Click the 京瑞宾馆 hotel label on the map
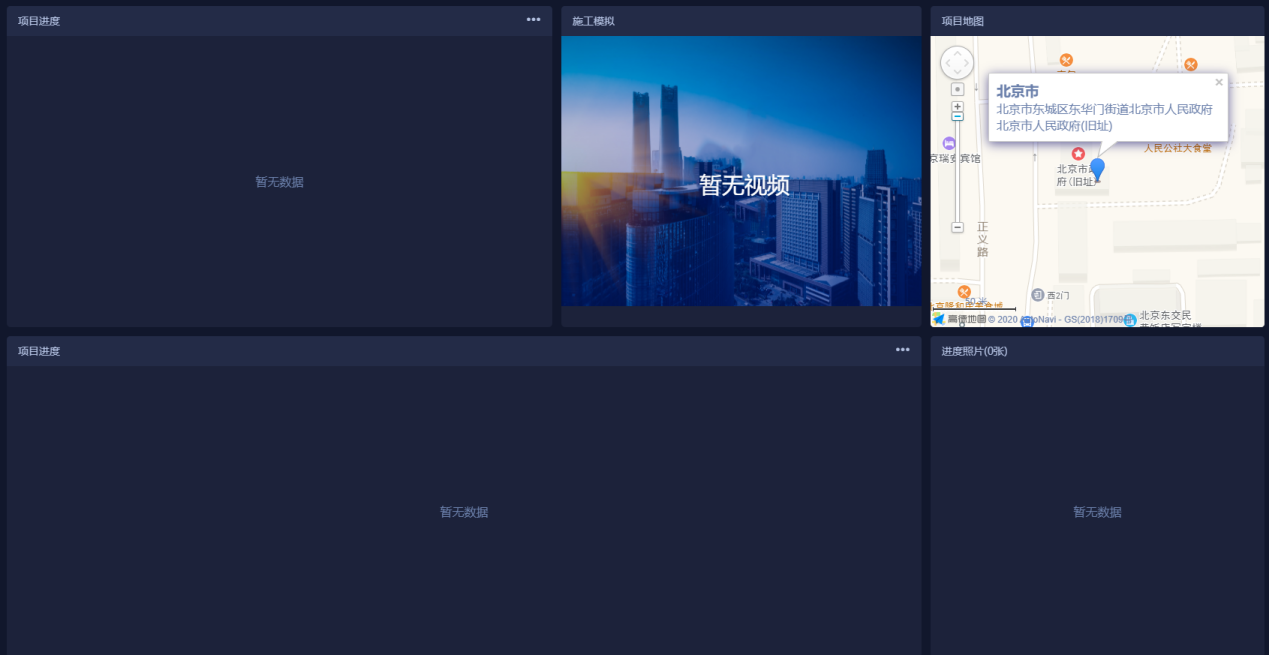 (956, 158)
